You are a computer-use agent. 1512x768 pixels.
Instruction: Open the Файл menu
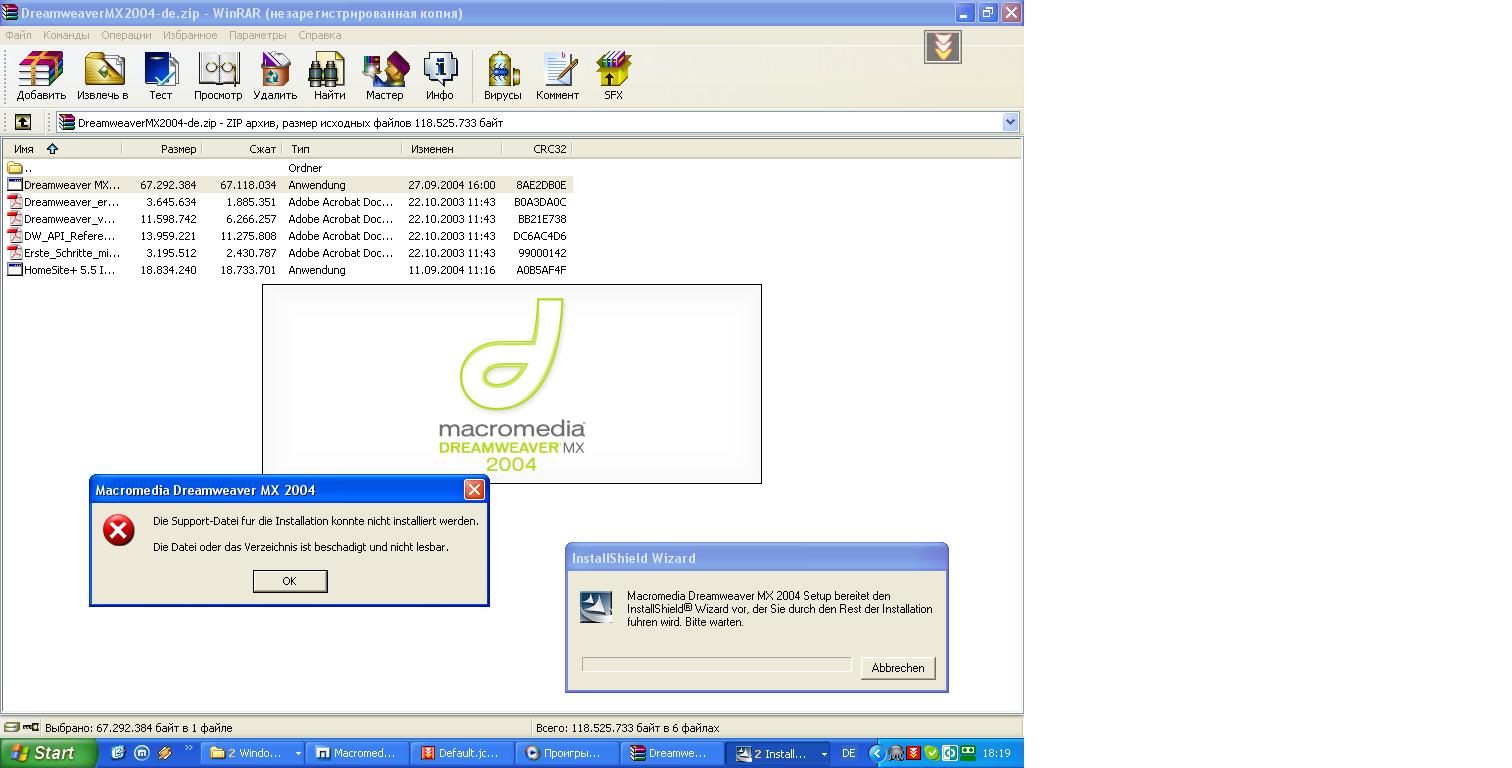18,35
